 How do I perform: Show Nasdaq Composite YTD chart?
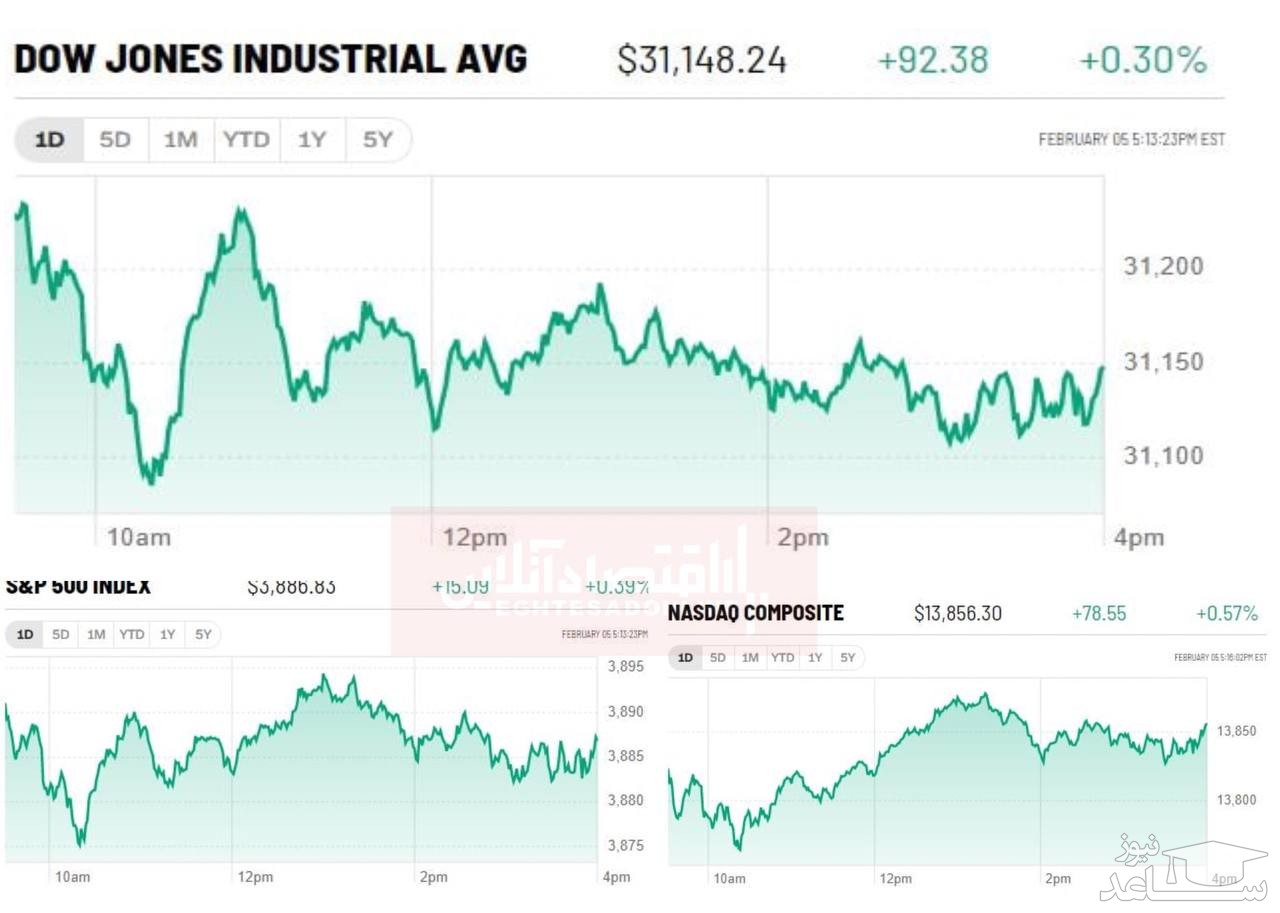(783, 657)
